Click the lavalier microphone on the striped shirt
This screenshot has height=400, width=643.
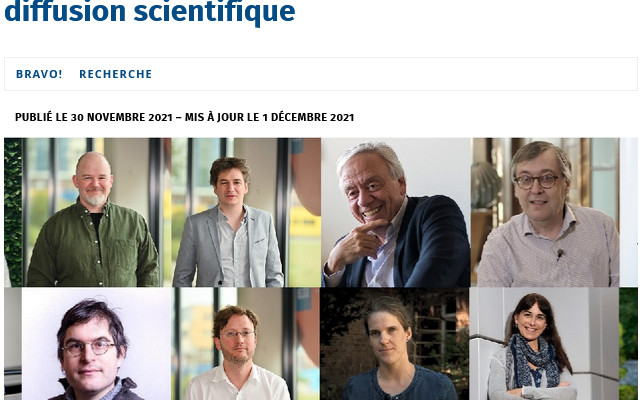(560, 254)
